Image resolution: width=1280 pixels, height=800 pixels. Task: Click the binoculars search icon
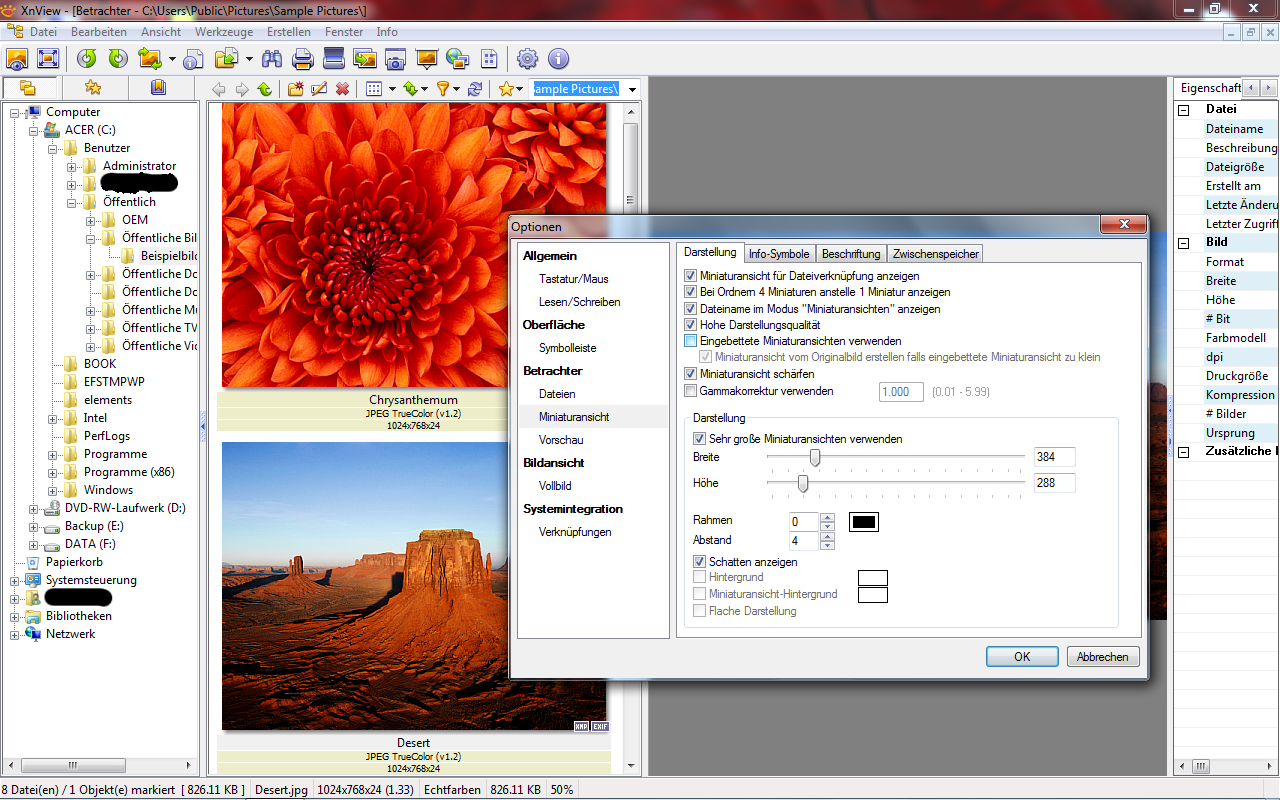click(x=272, y=59)
